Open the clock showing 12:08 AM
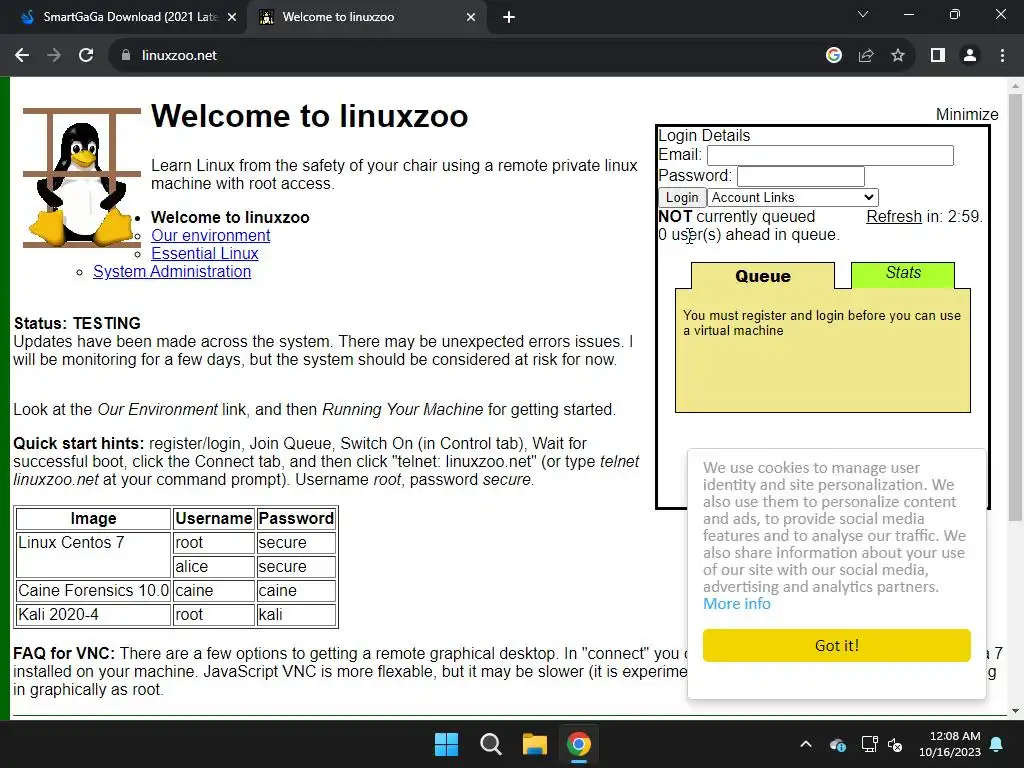Viewport: 1024px width, 768px height. (950, 744)
